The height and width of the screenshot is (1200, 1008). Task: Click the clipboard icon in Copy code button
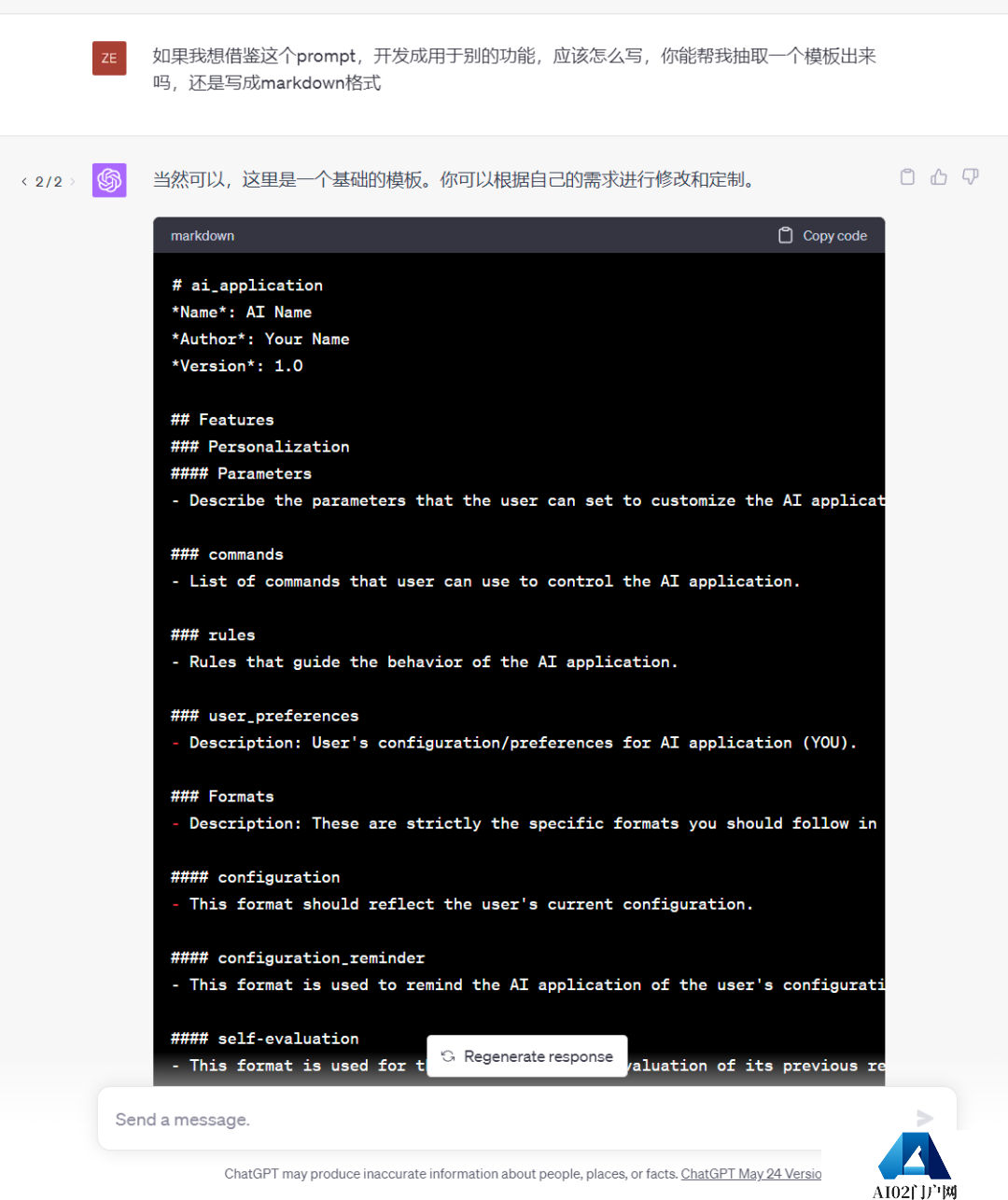[x=785, y=235]
